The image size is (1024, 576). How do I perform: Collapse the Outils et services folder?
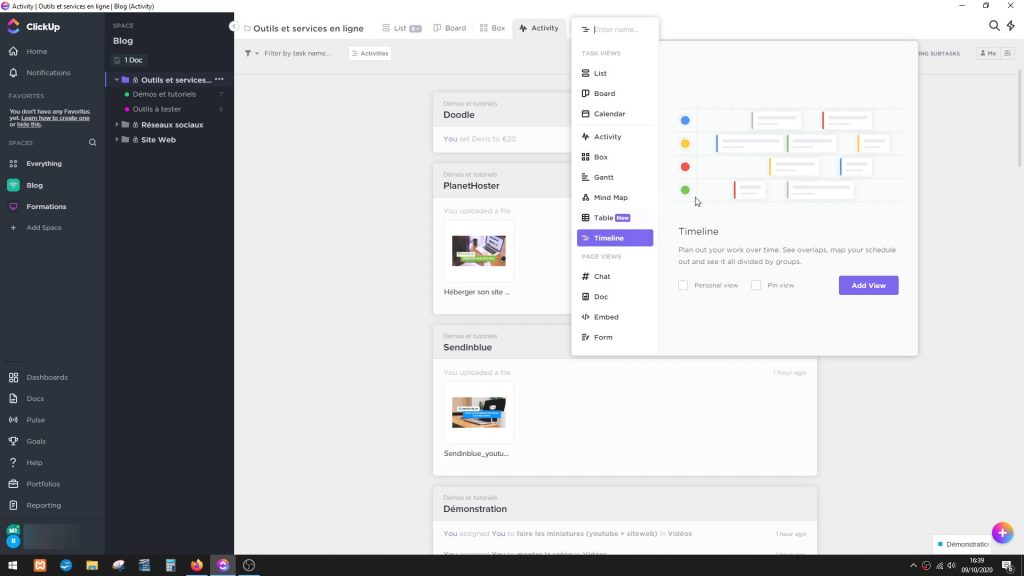click(x=117, y=80)
